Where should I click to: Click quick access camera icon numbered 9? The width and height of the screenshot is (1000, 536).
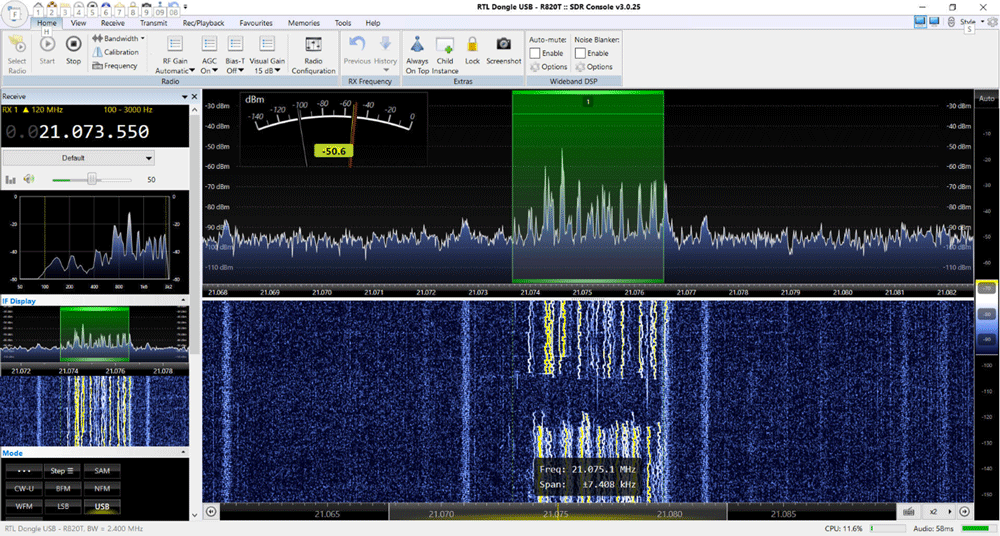coord(147,10)
